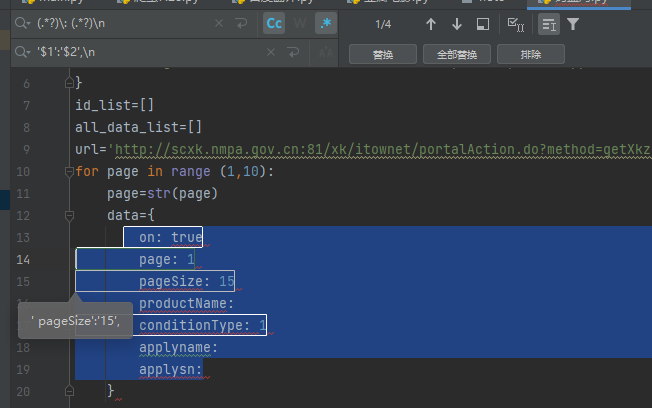Toggle Preserve Case (AA) option
Screen dimensions: 652x408
(x=326, y=52)
